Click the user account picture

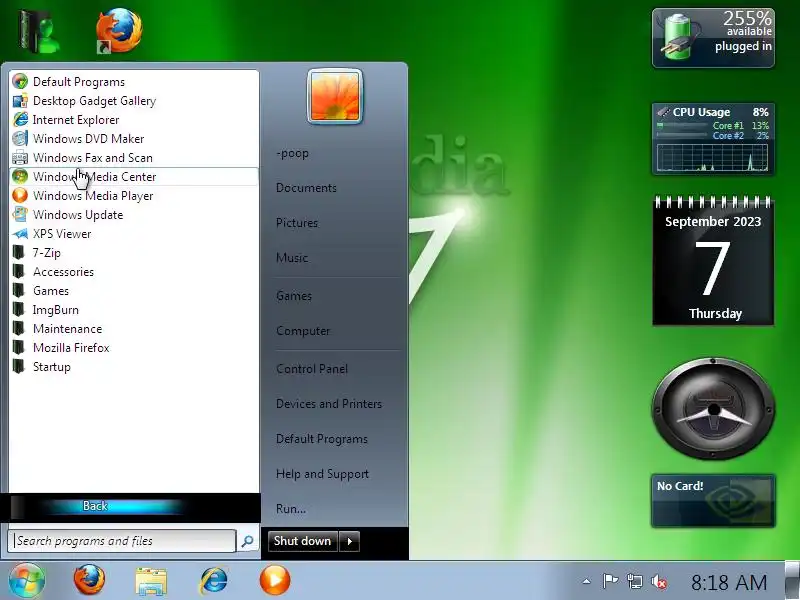tap(335, 96)
